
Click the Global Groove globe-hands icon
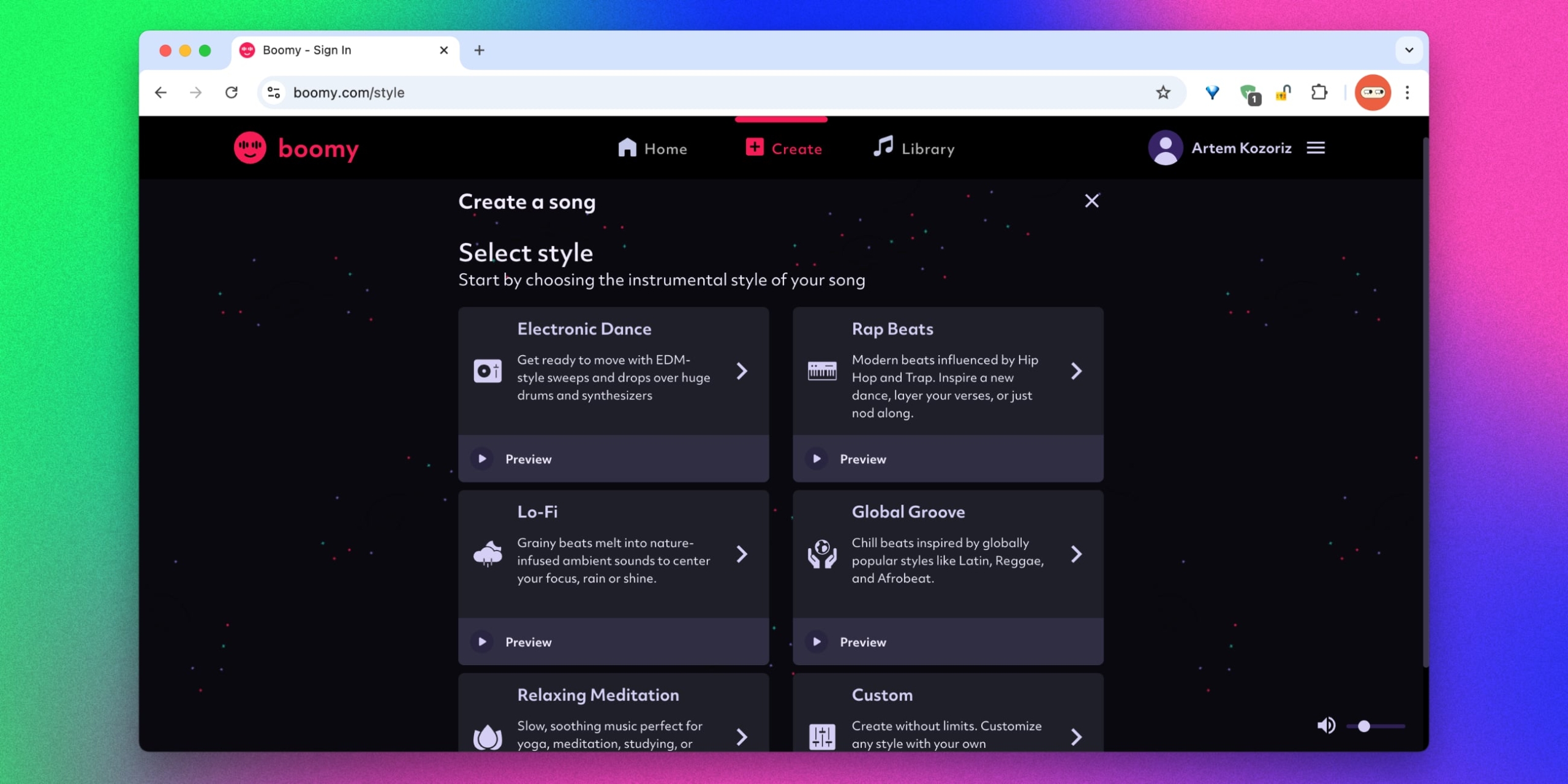point(822,554)
